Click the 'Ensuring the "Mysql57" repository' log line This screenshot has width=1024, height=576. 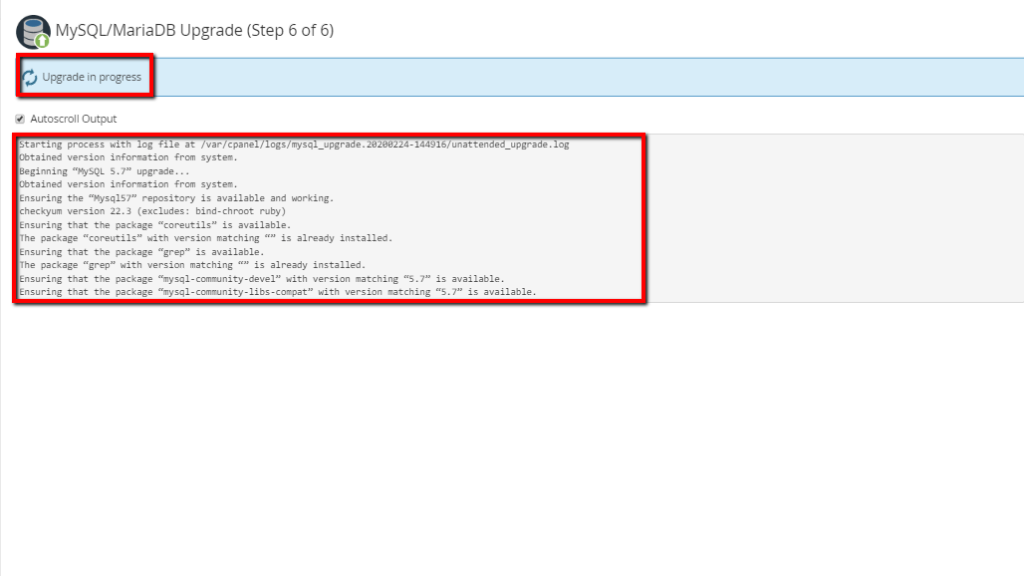click(x=176, y=198)
